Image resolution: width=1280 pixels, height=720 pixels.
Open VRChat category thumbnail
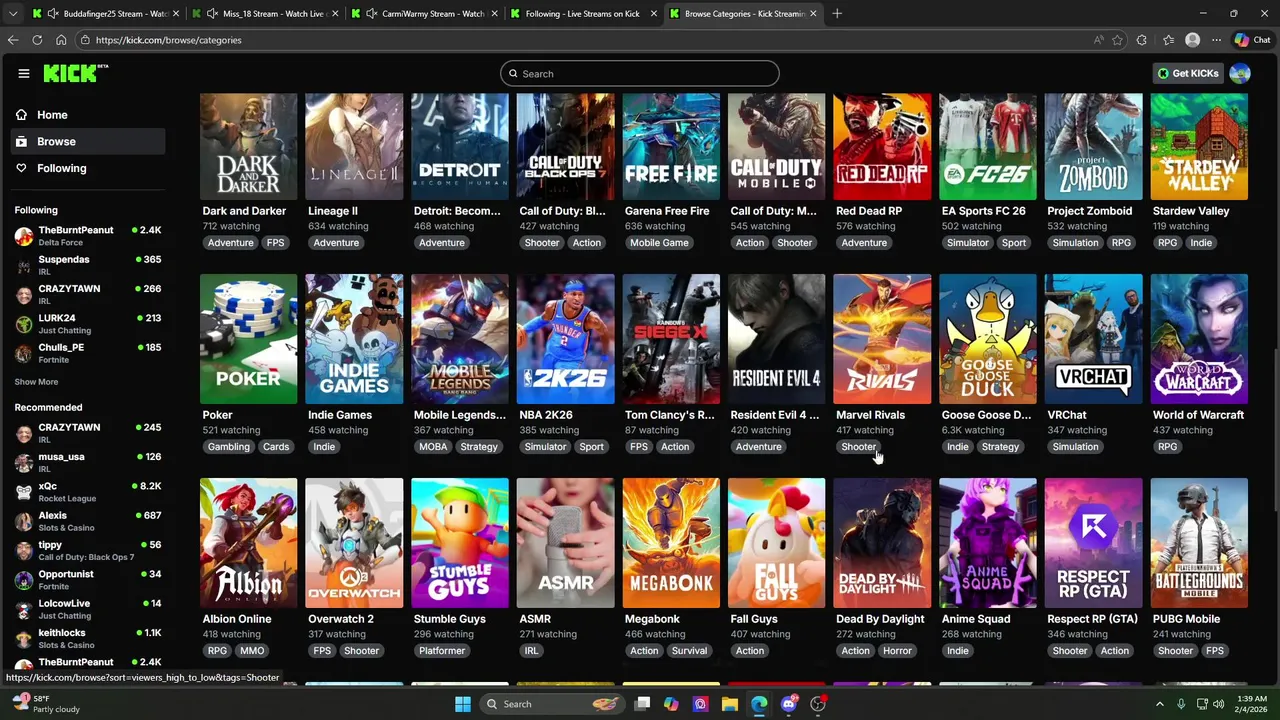point(1094,339)
